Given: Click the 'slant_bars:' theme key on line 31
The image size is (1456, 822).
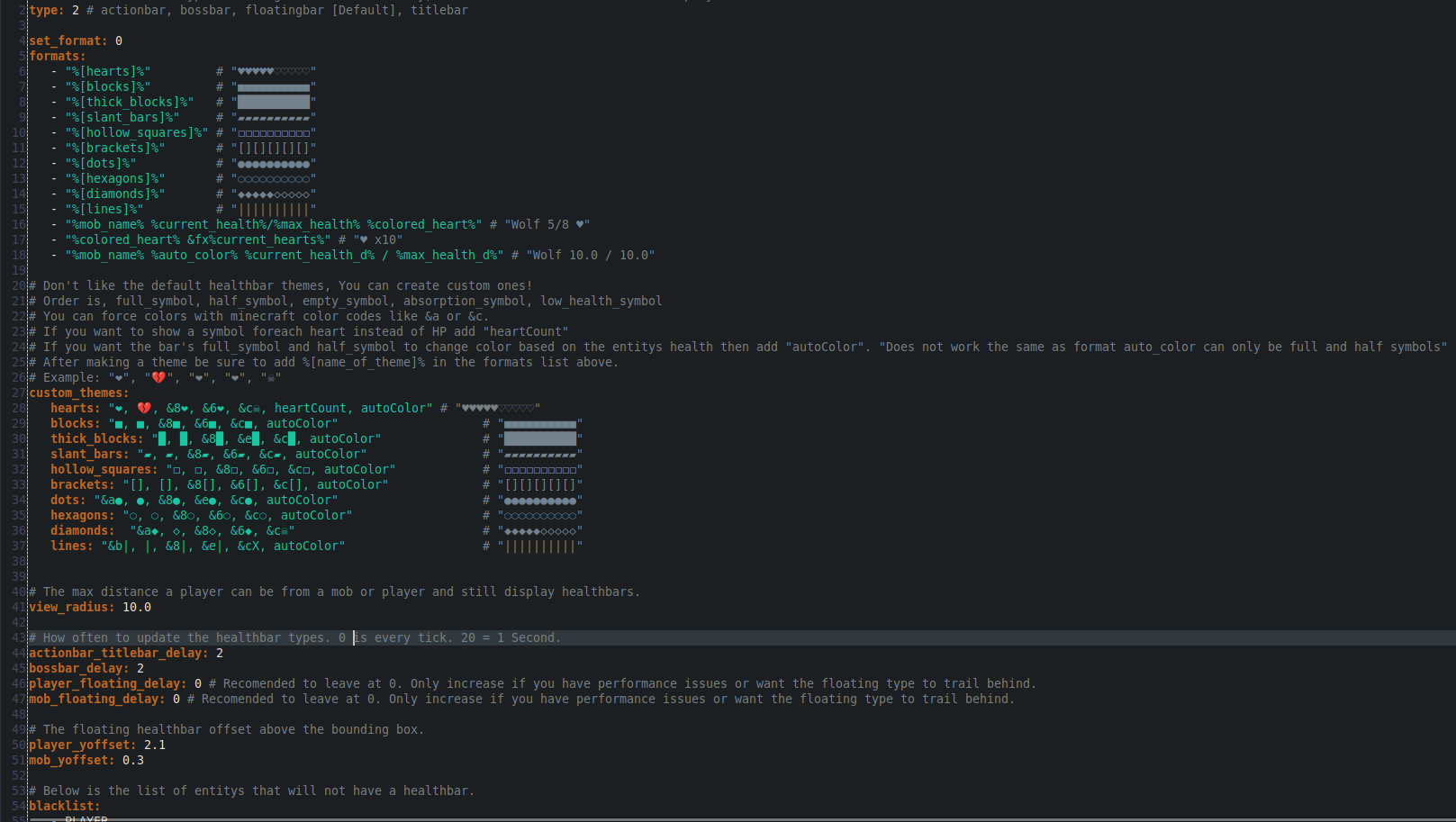Looking at the screenshot, I should [90, 454].
